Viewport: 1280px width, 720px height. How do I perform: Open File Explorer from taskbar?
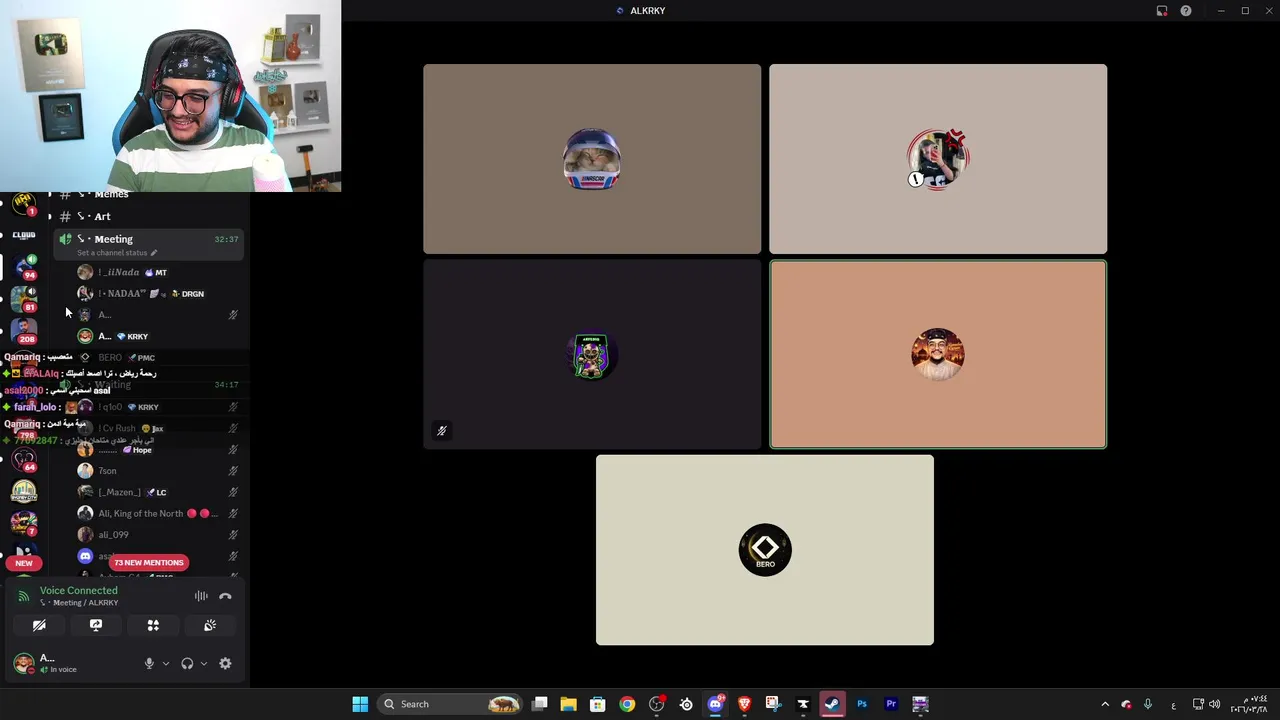point(568,704)
